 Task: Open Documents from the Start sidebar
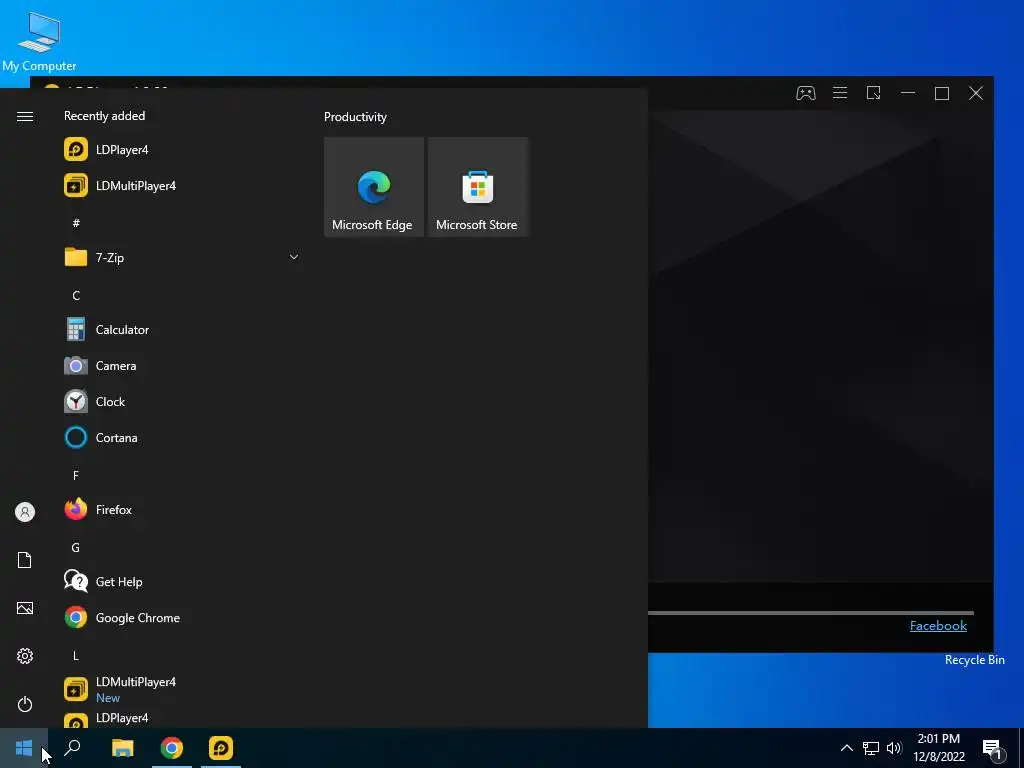point(25,560)
